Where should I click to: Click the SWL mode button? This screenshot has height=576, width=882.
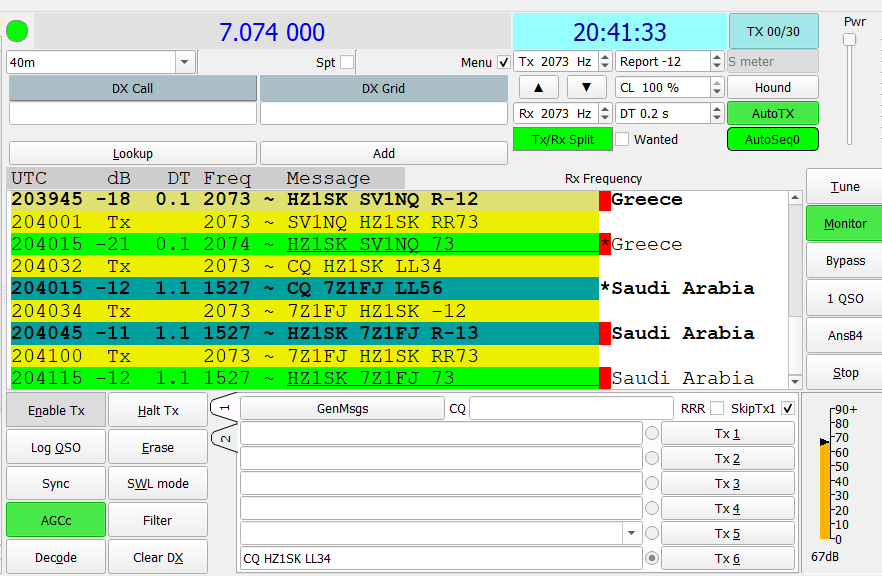(x=158, y=483)
